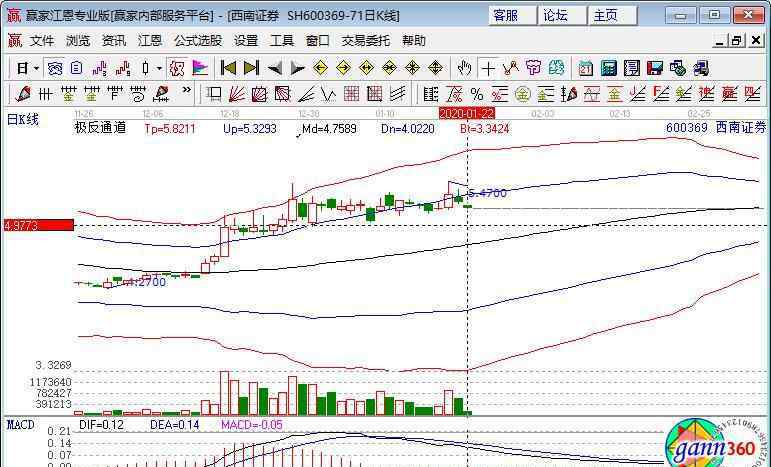Select the candlestick chart style icon
Image resolution: width=771 pixels, height=467 pixels.
click(146, 68)
